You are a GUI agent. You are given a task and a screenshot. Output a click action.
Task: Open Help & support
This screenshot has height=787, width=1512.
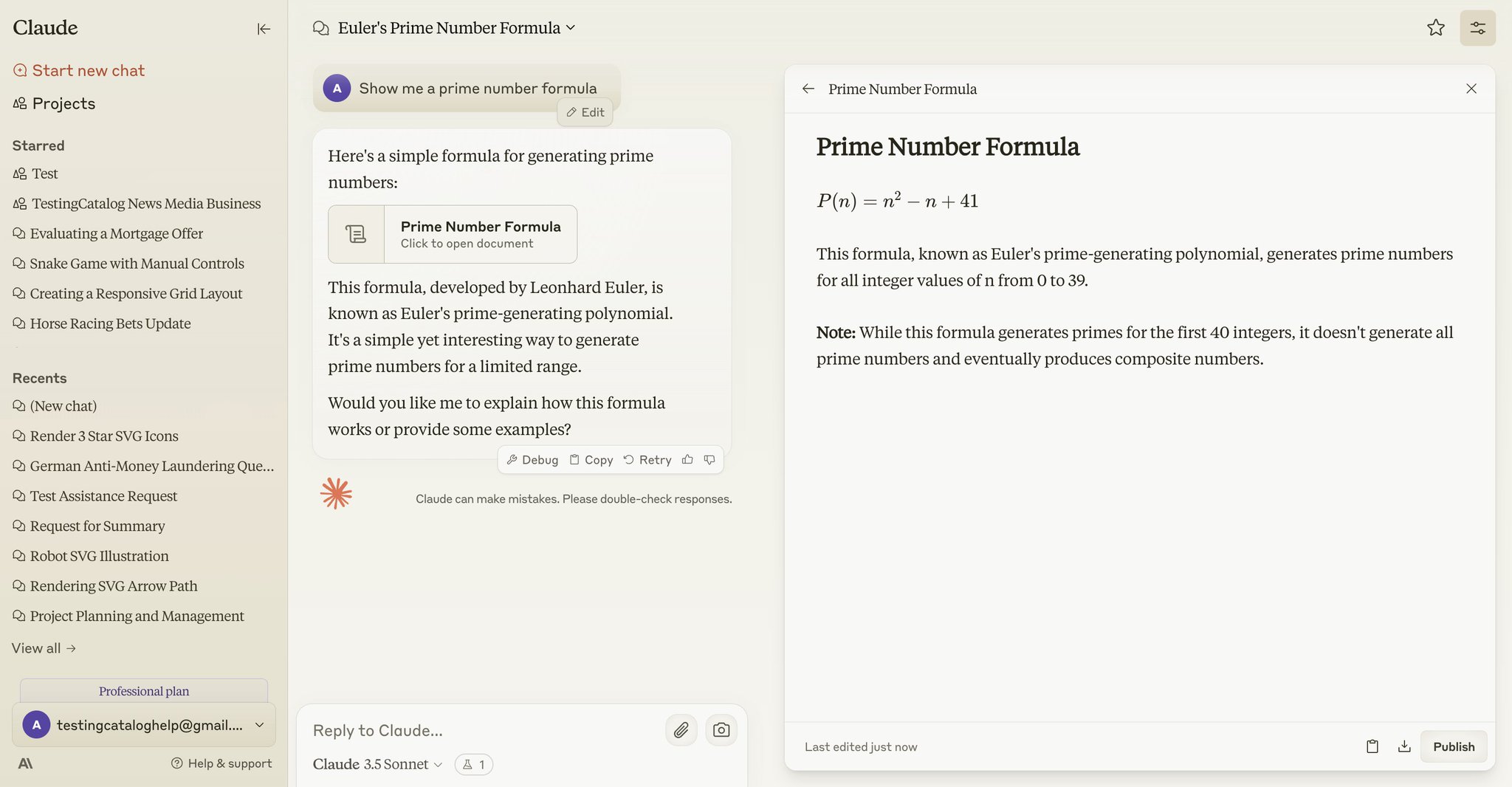221,763
